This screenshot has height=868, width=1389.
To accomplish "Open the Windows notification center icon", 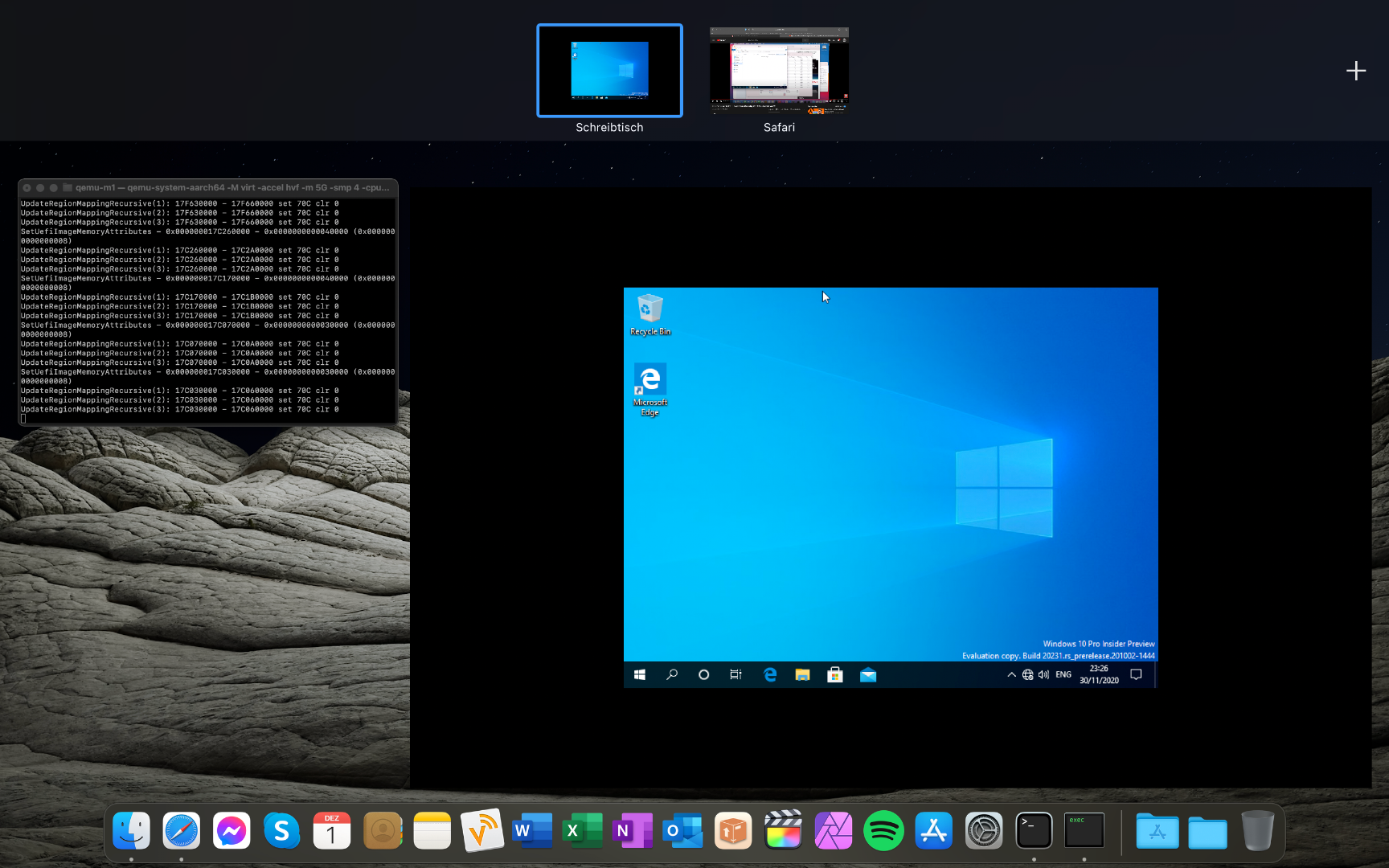I will click(1136, 675).
